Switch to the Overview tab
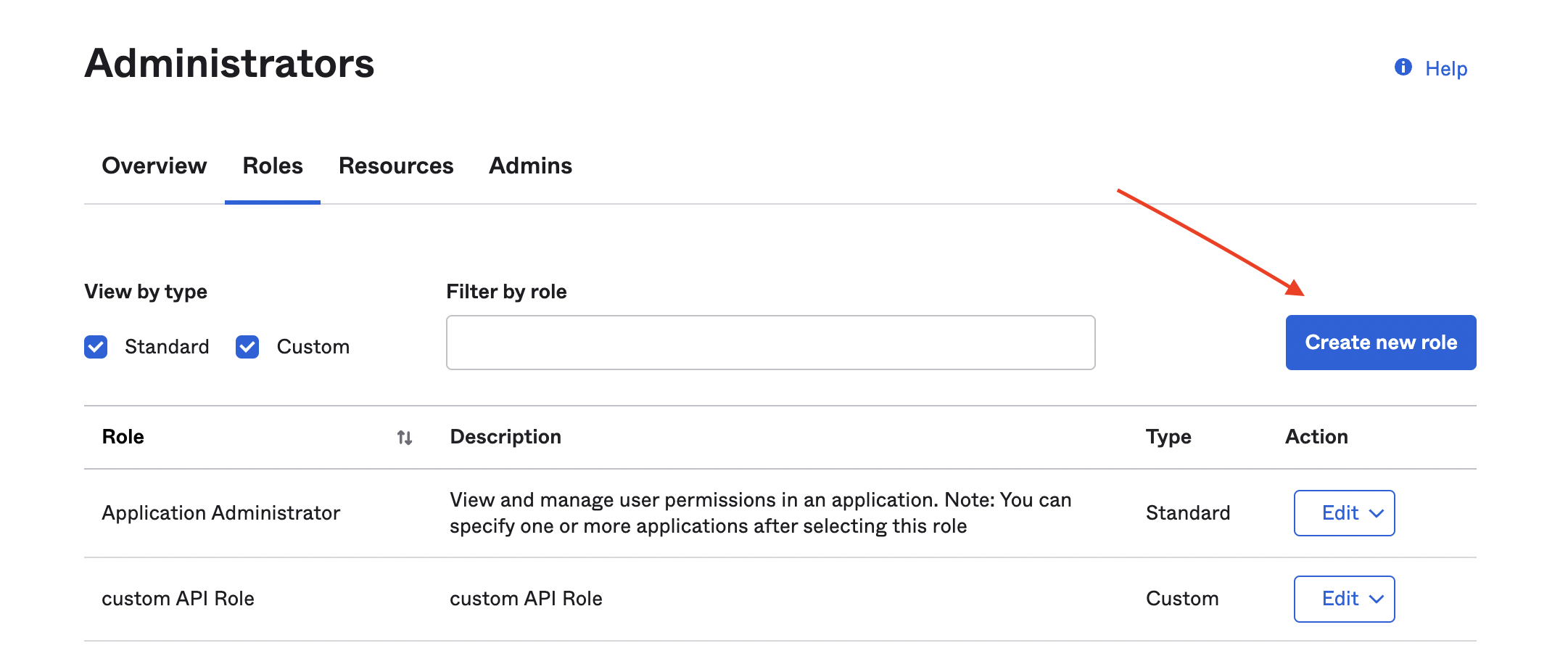The height and width of the screenshot is (659, 1568). point(154,165)
